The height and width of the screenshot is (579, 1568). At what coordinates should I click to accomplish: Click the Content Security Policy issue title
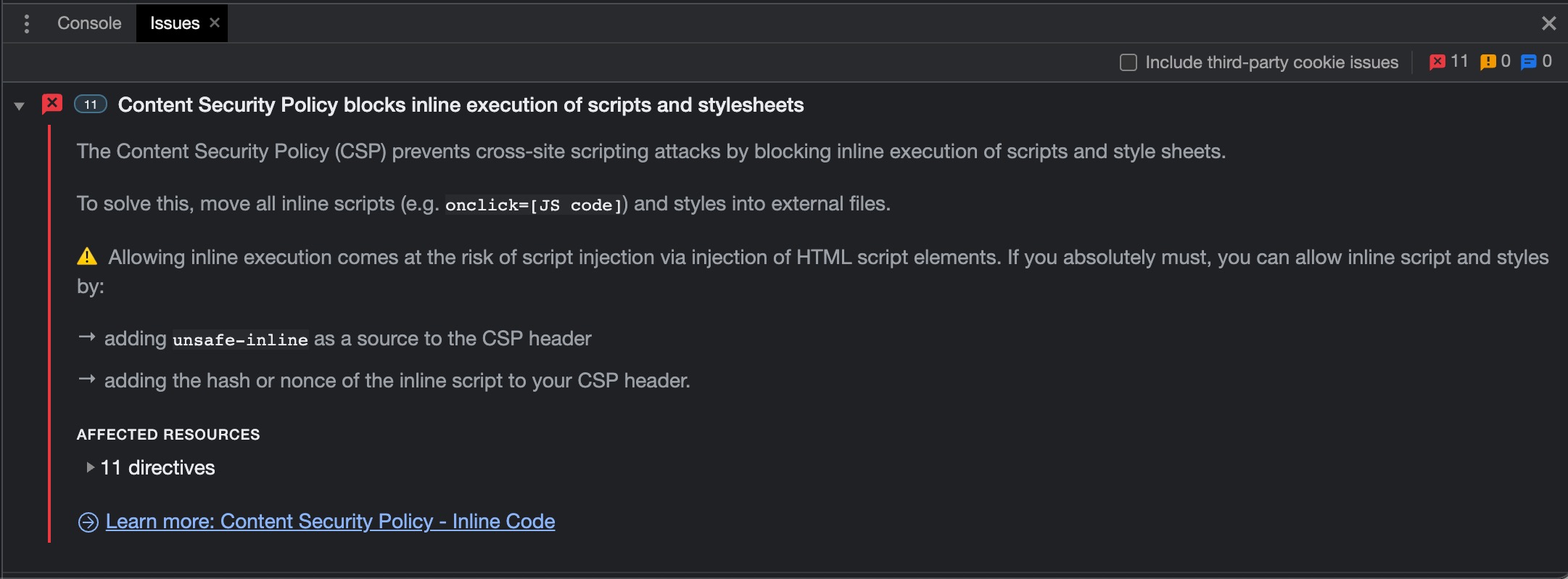pyautogui.click(x=461, y=105)
